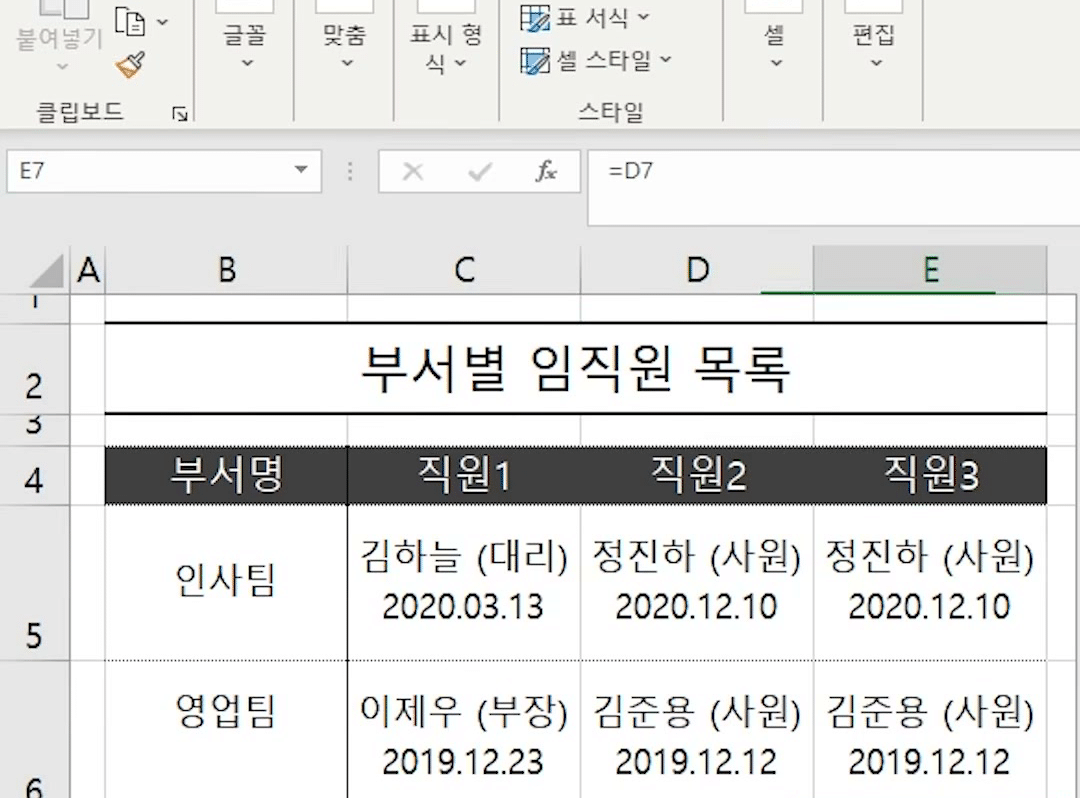Cancel the formula entry with X

click(413, 171)
